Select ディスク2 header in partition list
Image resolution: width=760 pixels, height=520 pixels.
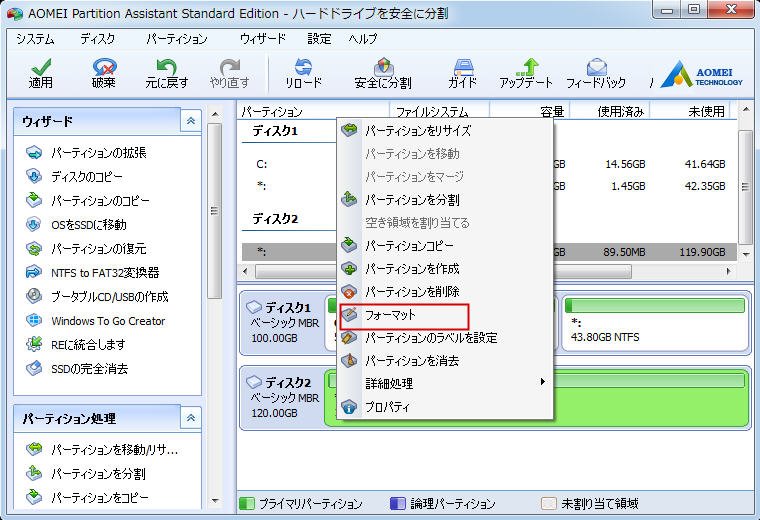275,219
